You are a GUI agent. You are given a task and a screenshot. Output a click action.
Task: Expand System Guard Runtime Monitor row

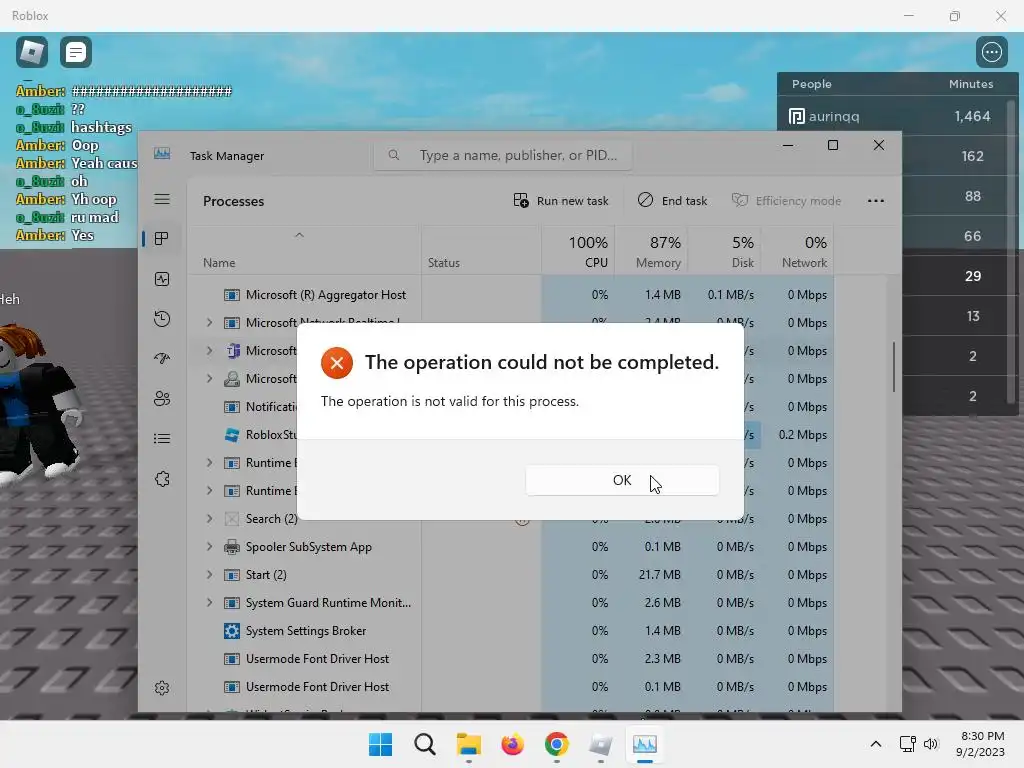[209, 603]
